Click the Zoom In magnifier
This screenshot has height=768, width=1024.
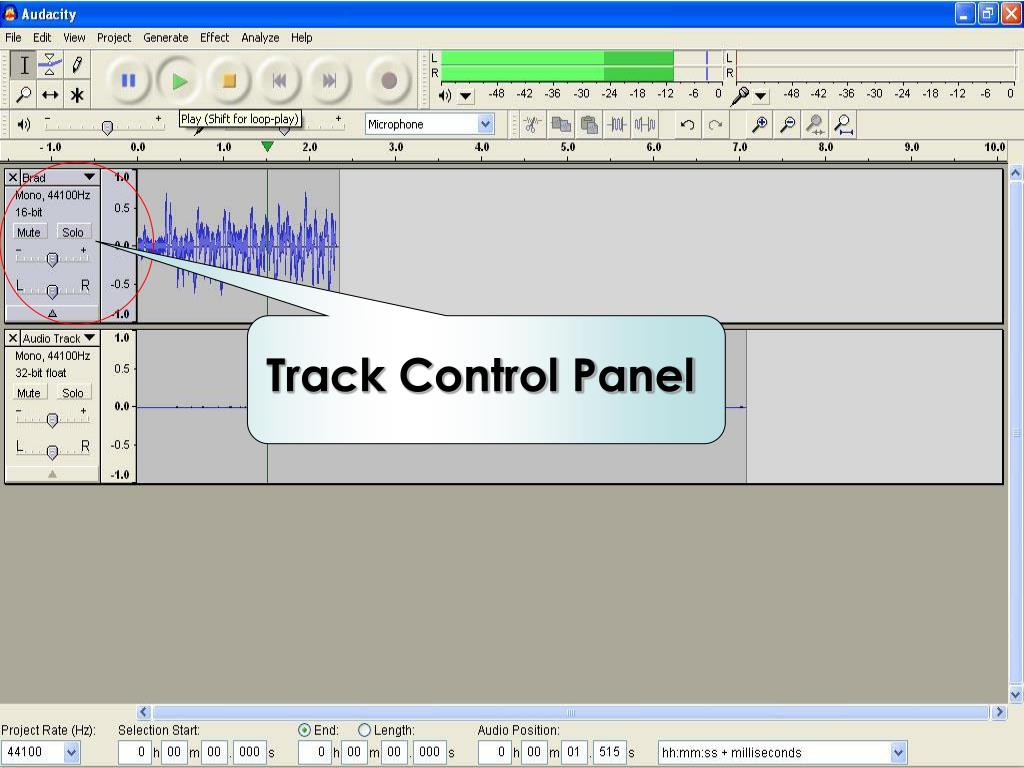tap(760, 124)
